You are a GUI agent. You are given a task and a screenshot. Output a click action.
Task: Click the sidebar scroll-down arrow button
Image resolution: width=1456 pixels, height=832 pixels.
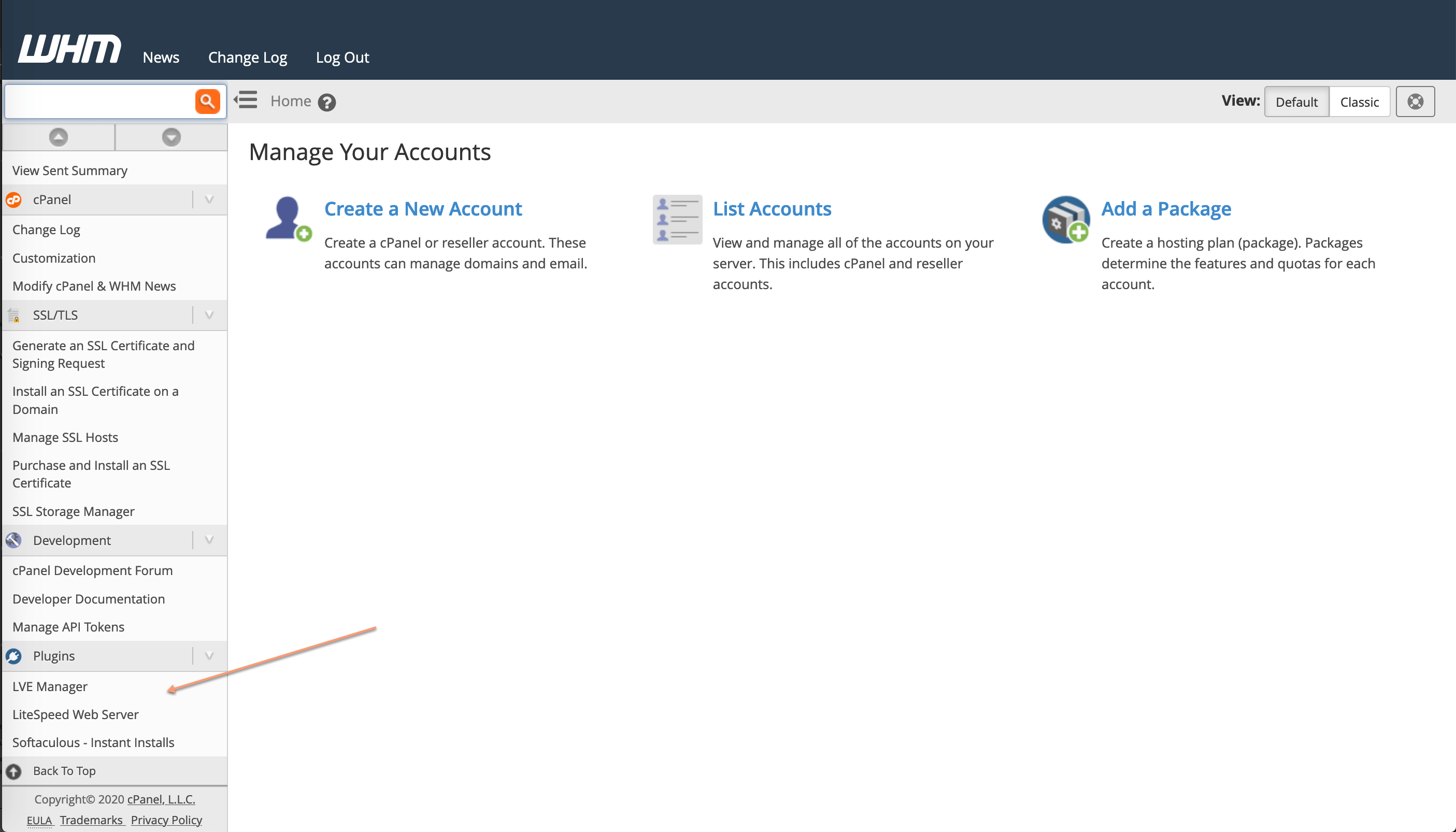172,137
